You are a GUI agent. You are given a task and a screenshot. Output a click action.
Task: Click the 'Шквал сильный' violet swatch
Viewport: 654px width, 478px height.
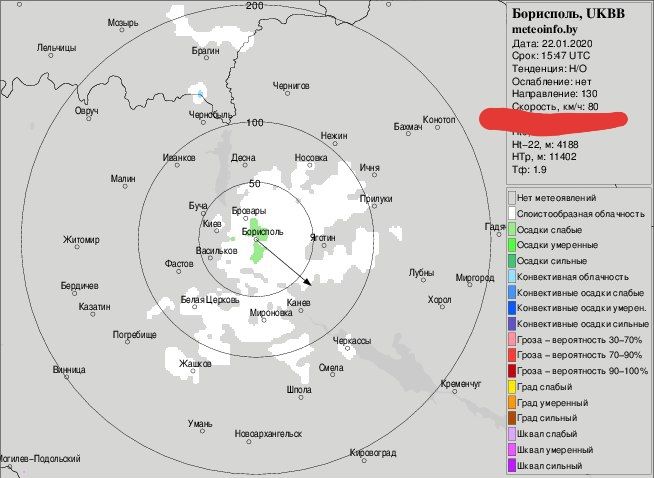(512, 465)
